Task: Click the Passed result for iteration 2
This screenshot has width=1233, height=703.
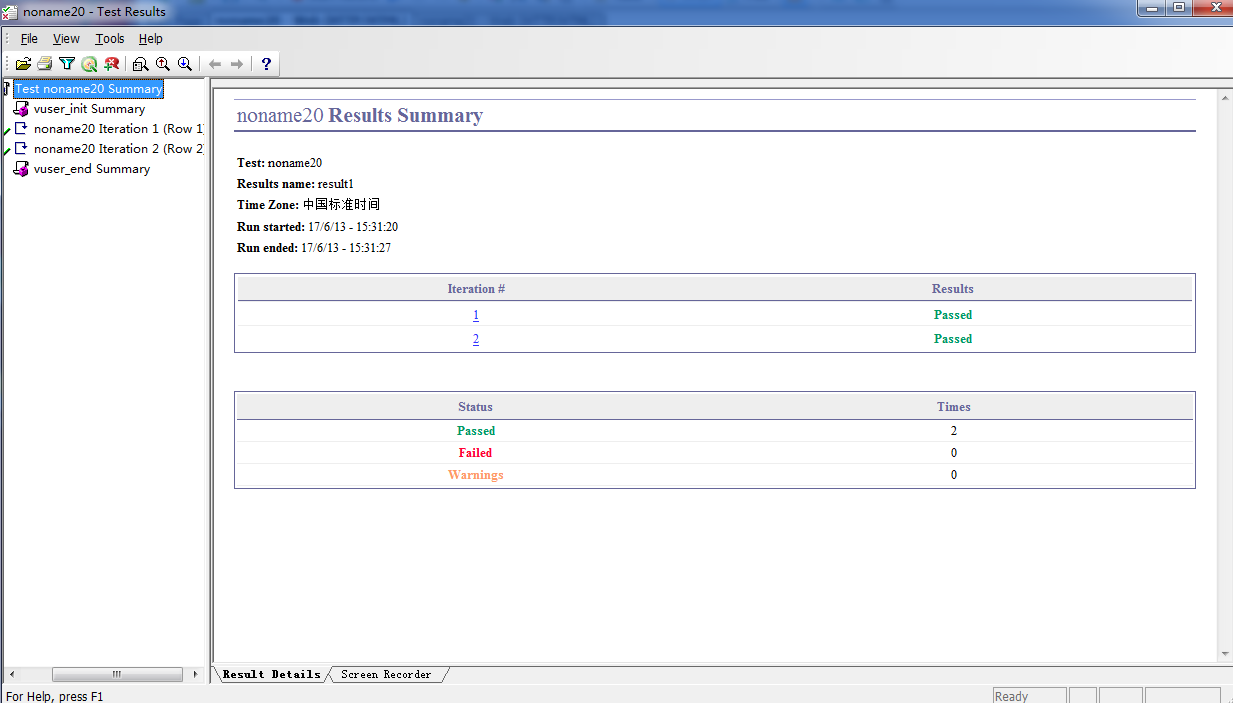Action: coord(953,339)
